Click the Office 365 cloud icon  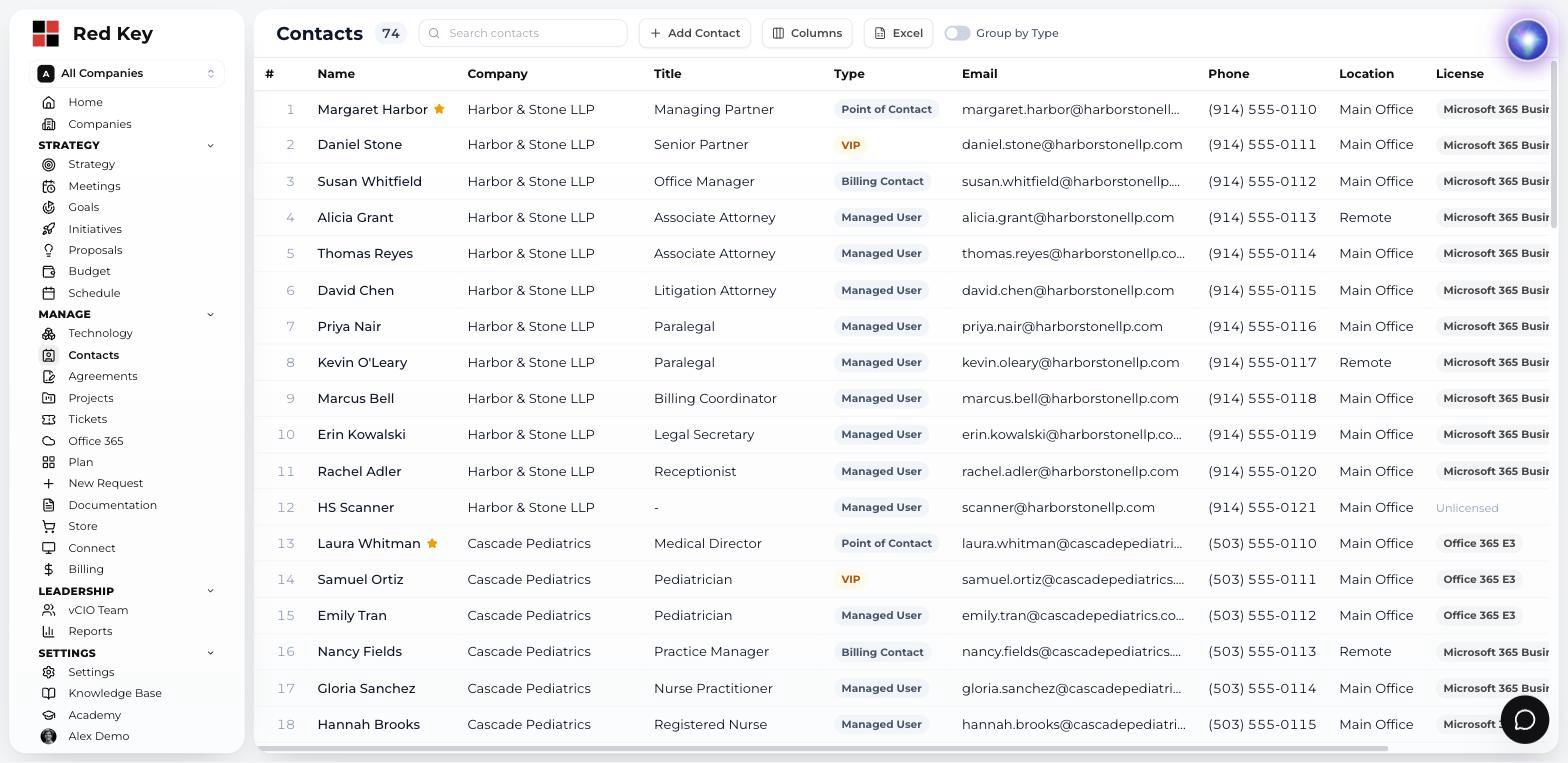coord(48,441)
